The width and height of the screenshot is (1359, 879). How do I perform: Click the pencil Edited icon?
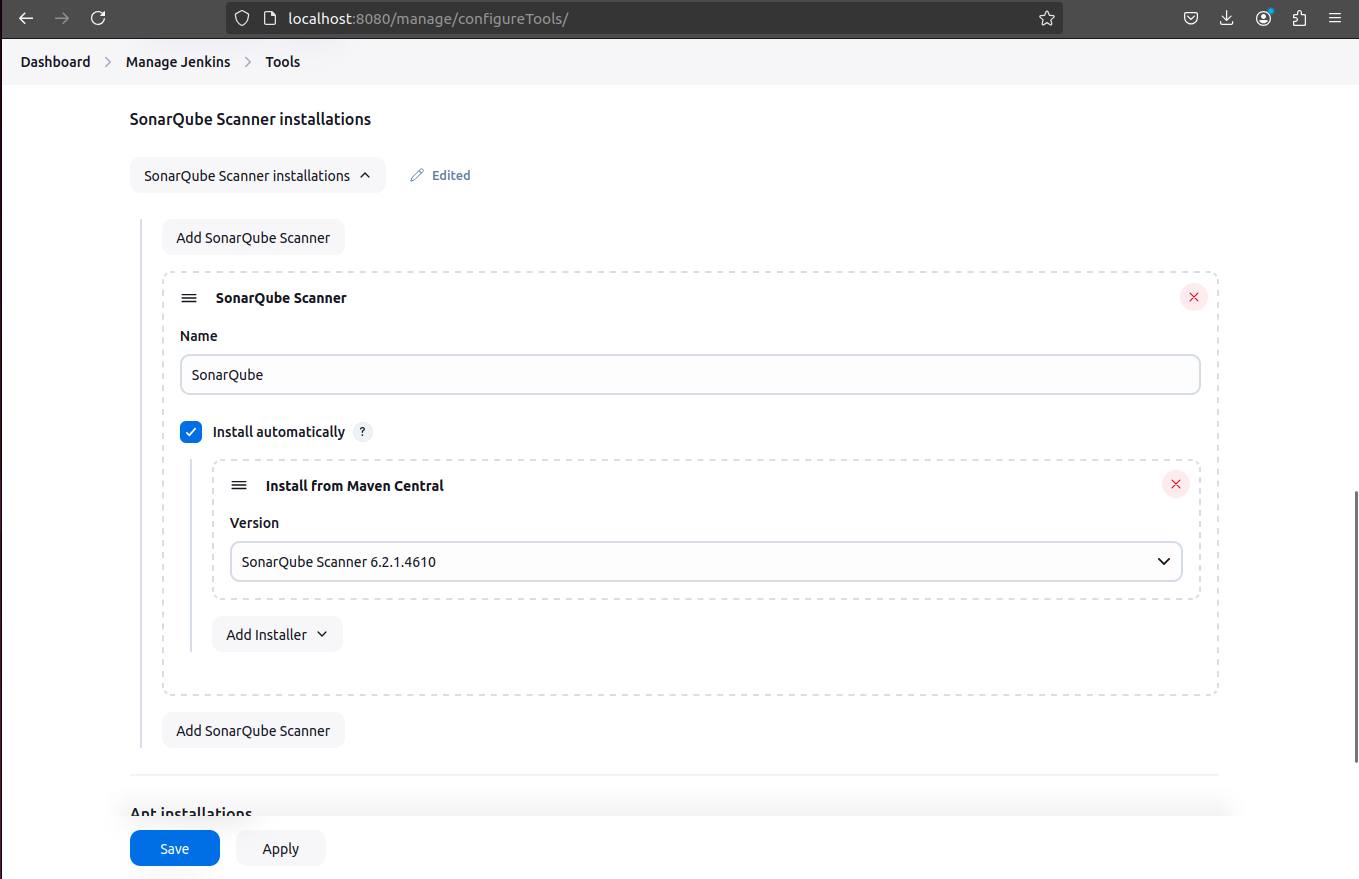(417, 175)
